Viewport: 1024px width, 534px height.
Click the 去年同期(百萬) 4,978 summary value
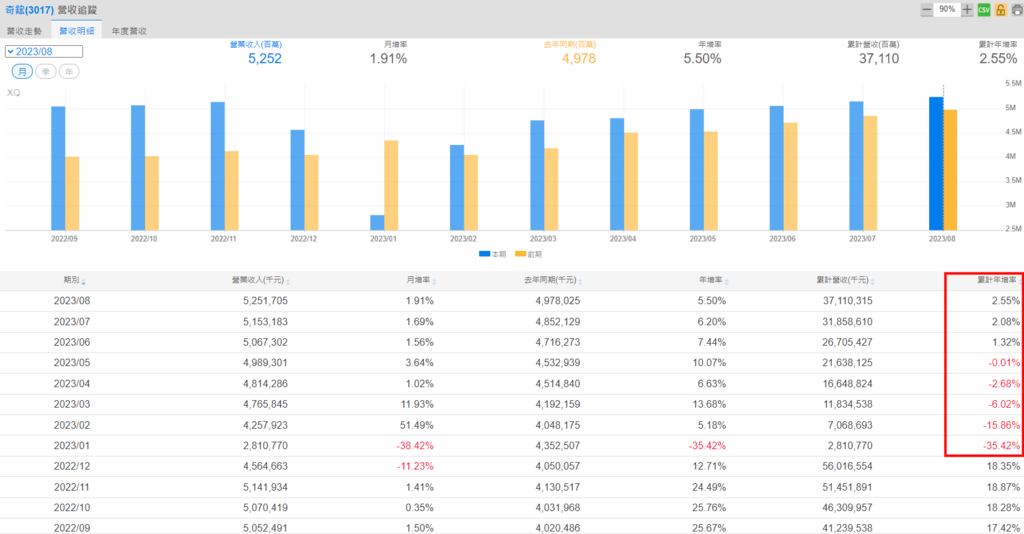tap(579, 59)
